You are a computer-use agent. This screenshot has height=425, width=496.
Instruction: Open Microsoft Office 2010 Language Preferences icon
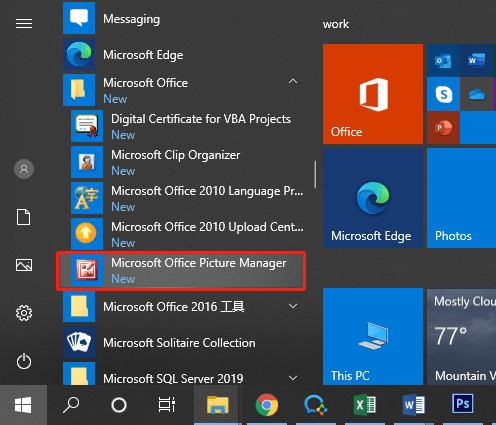tap(87, 198)
